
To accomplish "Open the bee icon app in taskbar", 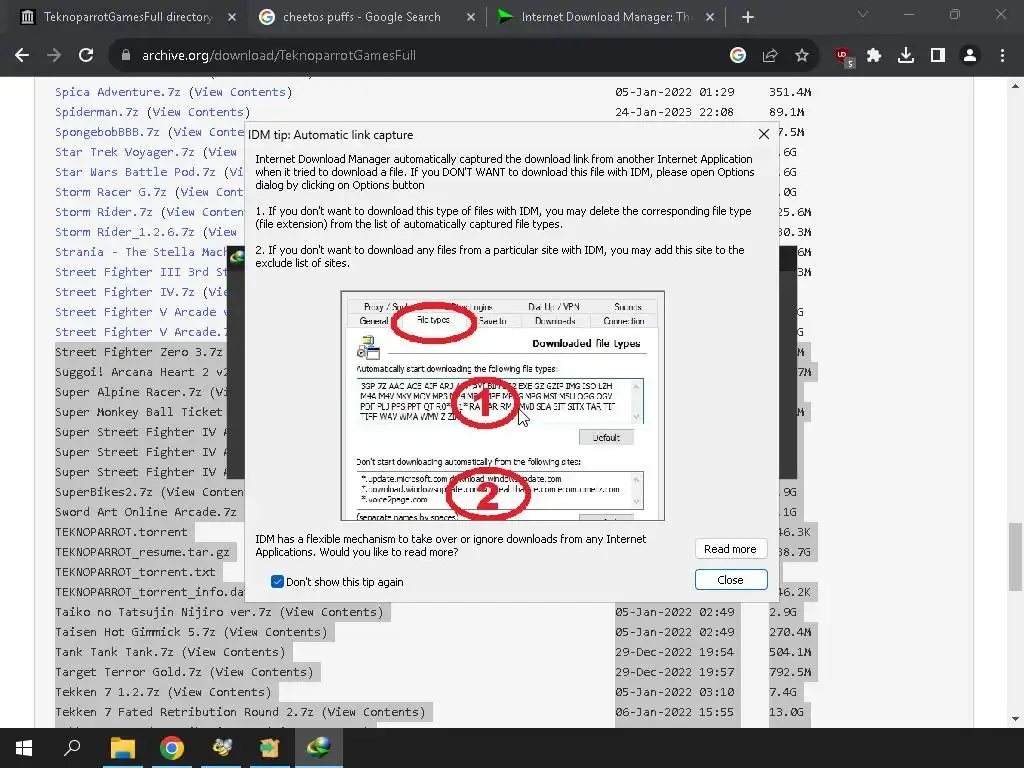I will 221,748.
